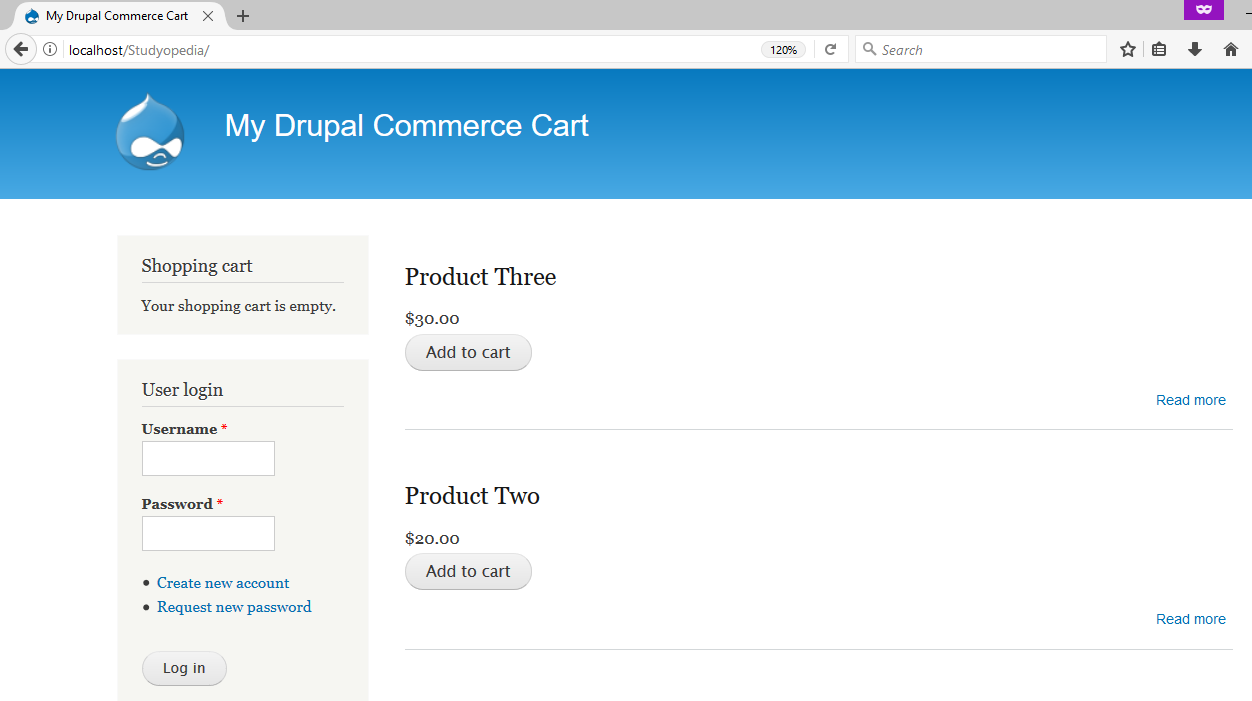This screenshot has width=1252, height=701.
Task: Open the downloads arrow icon
Action: [x=1195, y=49]
